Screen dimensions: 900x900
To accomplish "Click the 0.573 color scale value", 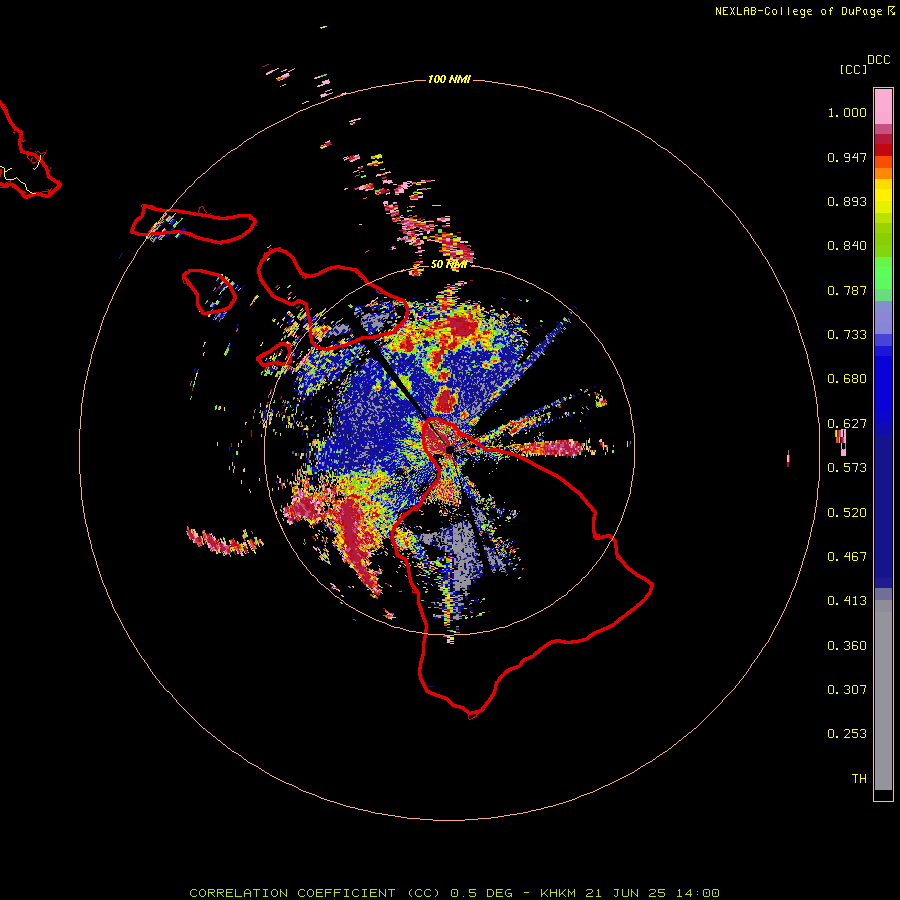I will [847, 468].
